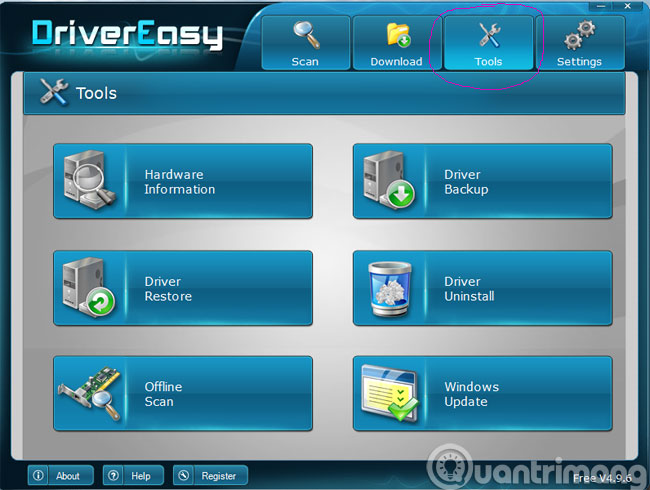Open the Settings tab
This screenshot has height=490, width=650.
580,43
